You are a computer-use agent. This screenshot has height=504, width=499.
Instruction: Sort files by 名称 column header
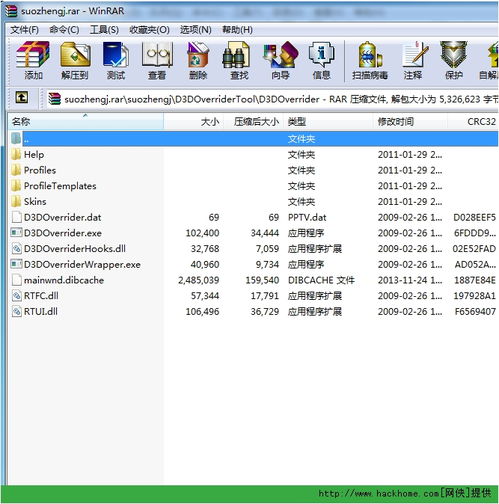pos(86,121)
